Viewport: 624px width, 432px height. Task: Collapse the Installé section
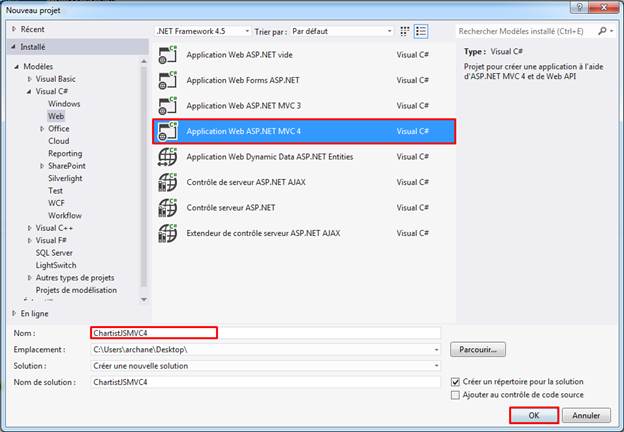coord(14,47)
